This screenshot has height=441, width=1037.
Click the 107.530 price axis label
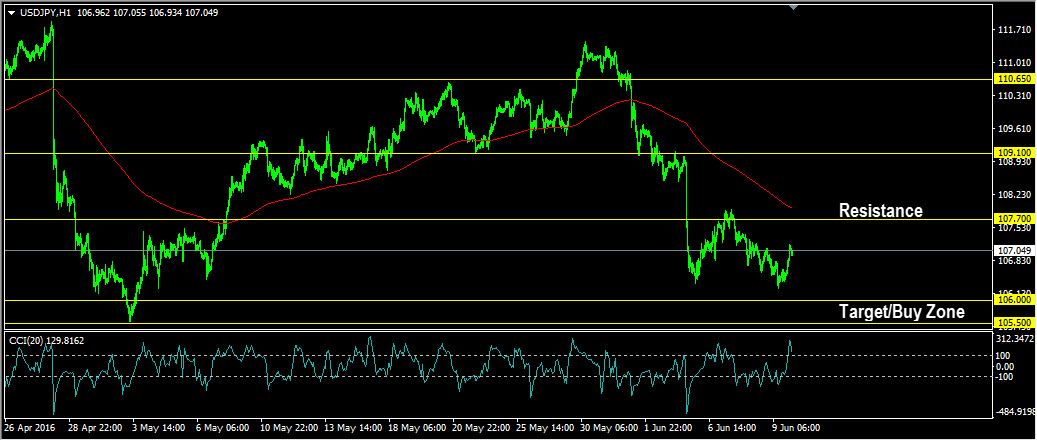coord(1015,228)
